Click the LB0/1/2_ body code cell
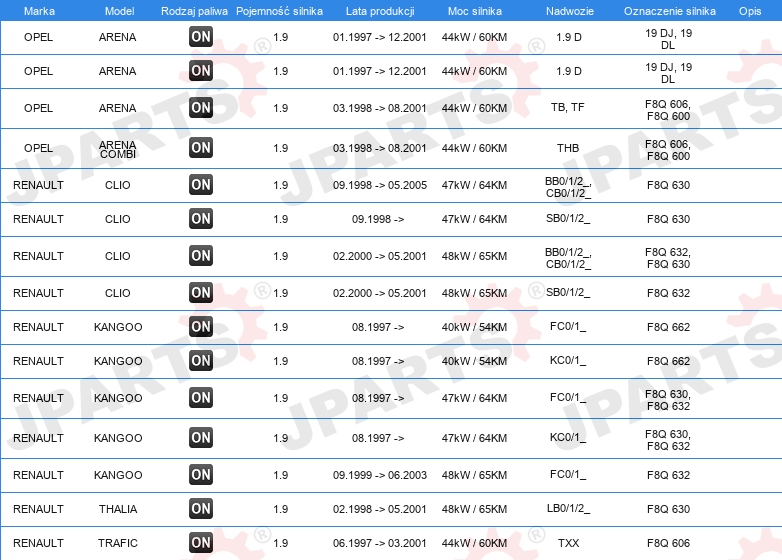The image size is (782, 560). (x=568, y=508)
